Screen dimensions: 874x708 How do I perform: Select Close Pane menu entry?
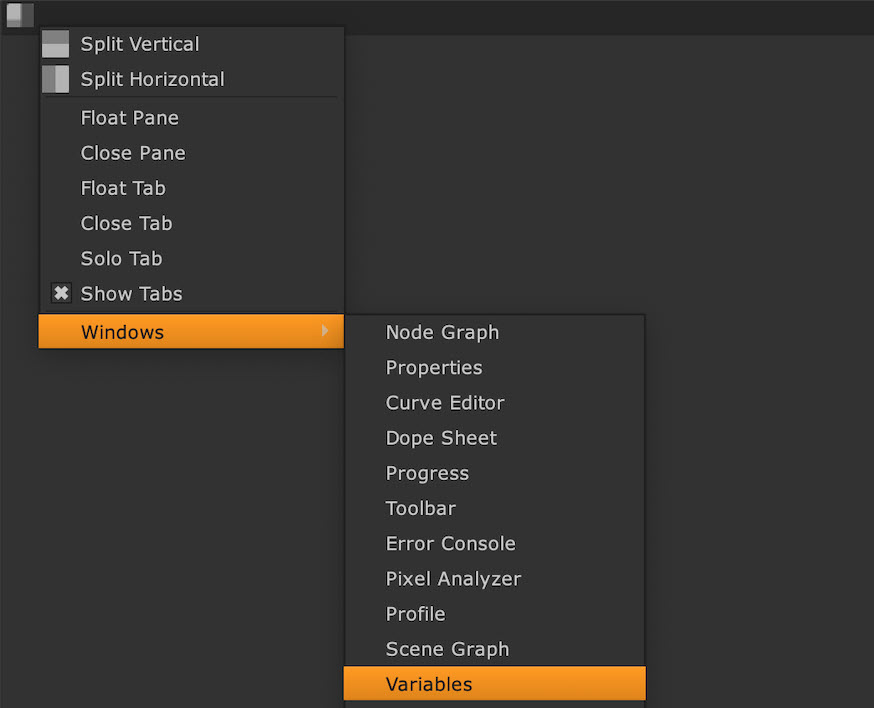click(x=133, y=153)
